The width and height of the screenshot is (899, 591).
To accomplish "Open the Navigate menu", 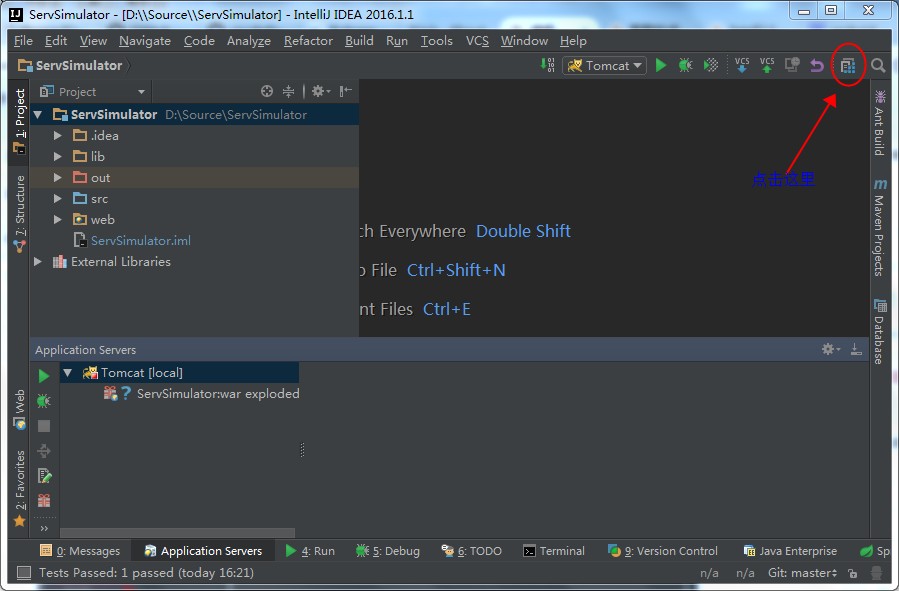I will 145,41.
